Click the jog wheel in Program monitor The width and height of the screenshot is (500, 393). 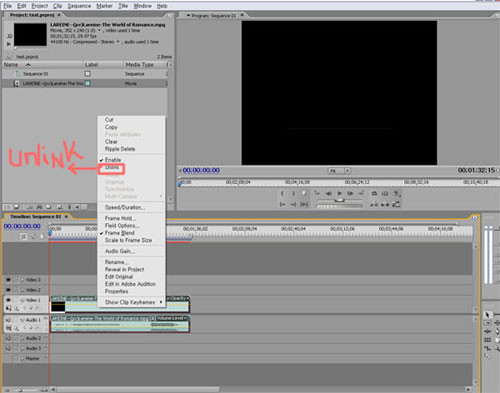click(339, 206)
